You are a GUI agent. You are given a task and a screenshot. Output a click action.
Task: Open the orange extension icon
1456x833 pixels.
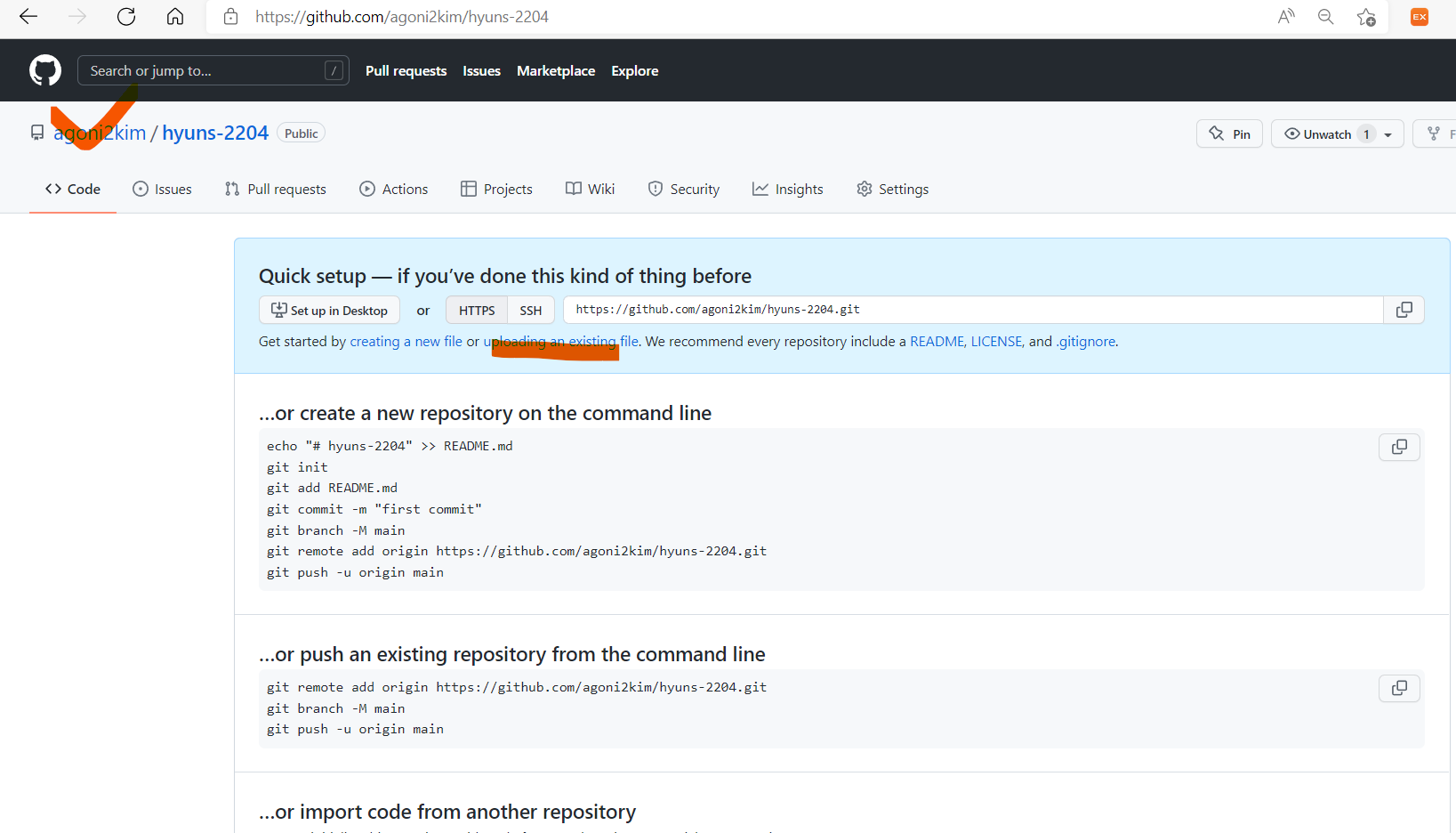click(x=1420, y=16)
